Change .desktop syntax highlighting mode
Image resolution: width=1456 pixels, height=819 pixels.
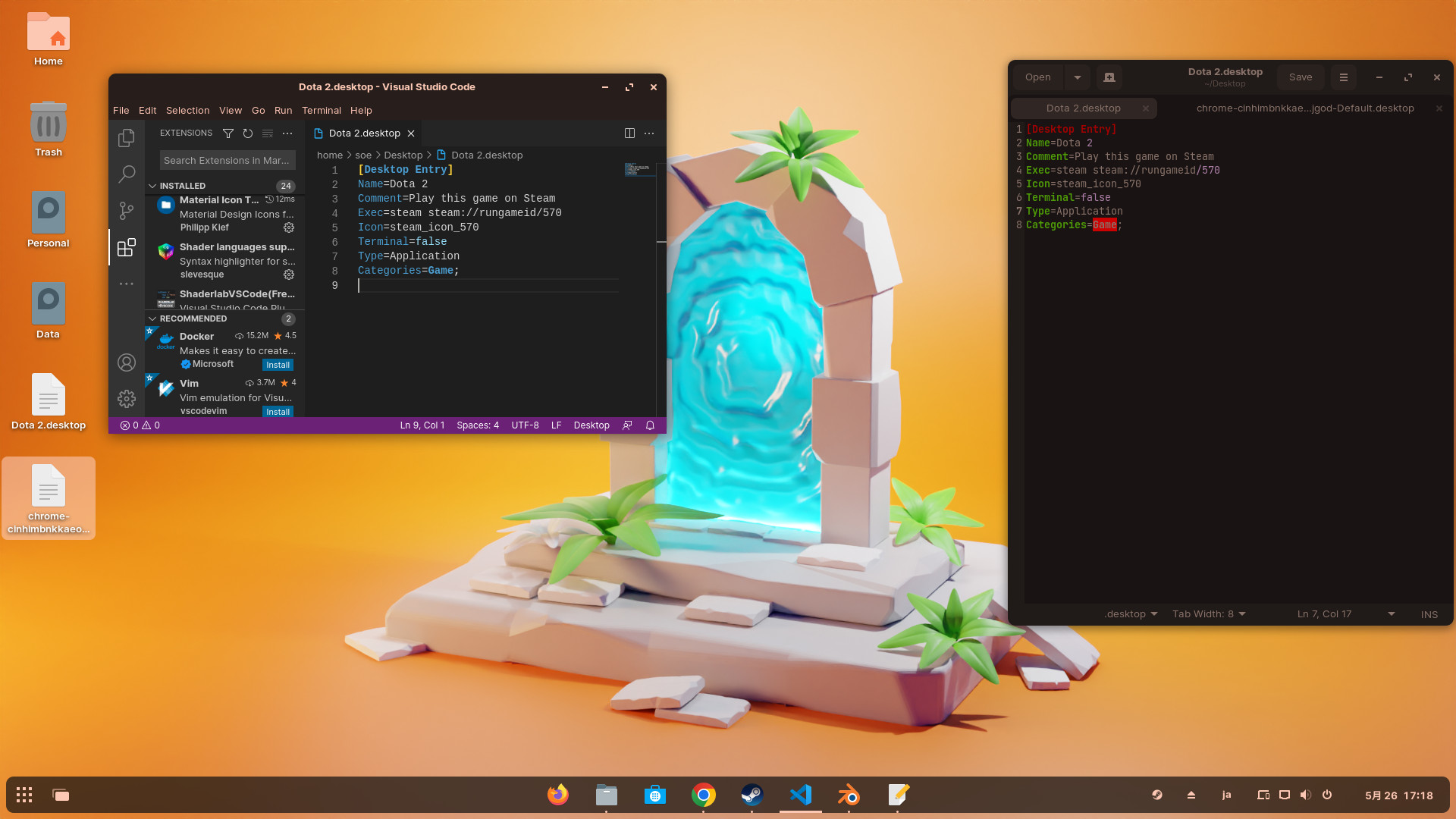[x=1131, y=614]
